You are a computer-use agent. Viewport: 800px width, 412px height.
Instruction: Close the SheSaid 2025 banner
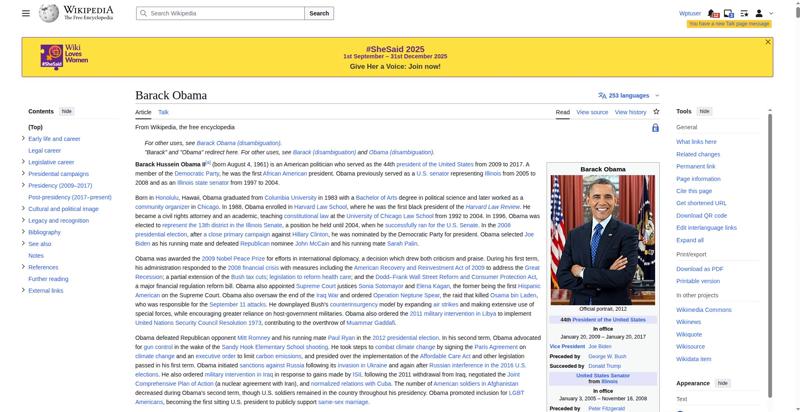pyautogui.click(x=768, y=42)
